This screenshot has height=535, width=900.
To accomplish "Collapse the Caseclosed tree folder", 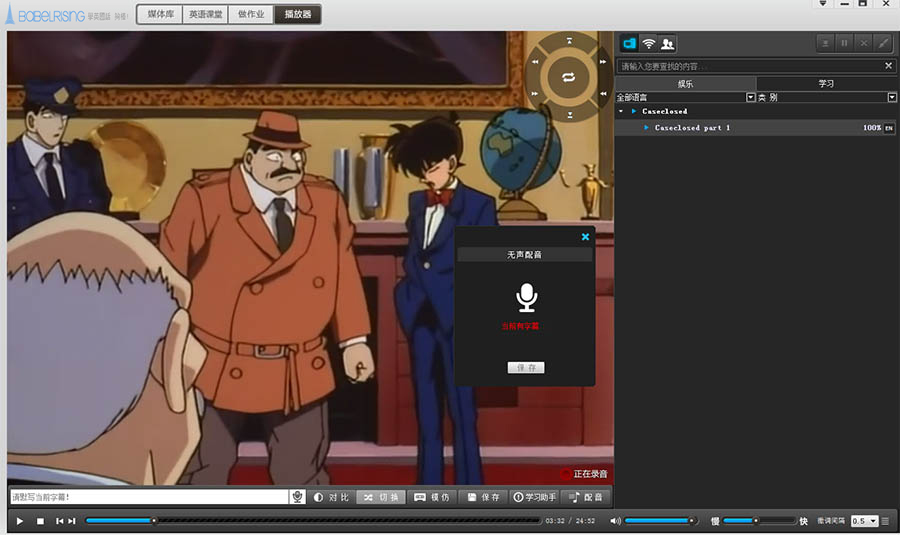I will click(621, 111).
